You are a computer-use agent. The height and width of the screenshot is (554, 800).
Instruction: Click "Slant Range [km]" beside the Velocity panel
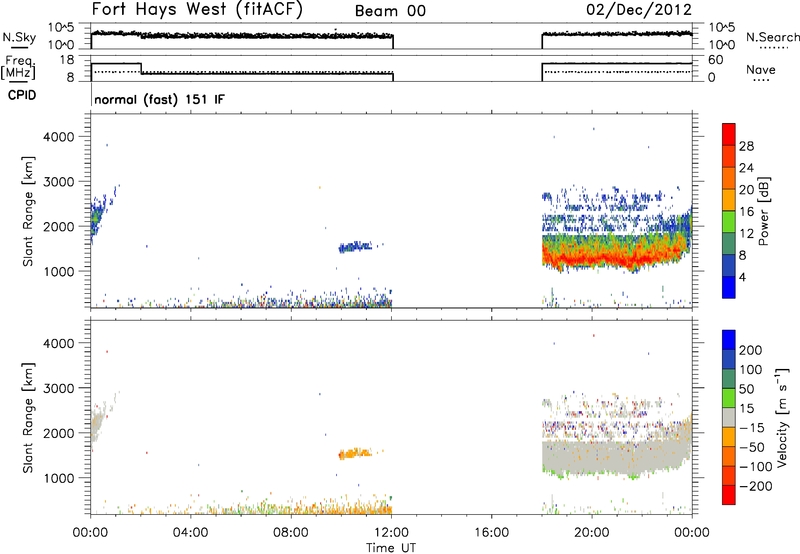[x=28, y=417]
